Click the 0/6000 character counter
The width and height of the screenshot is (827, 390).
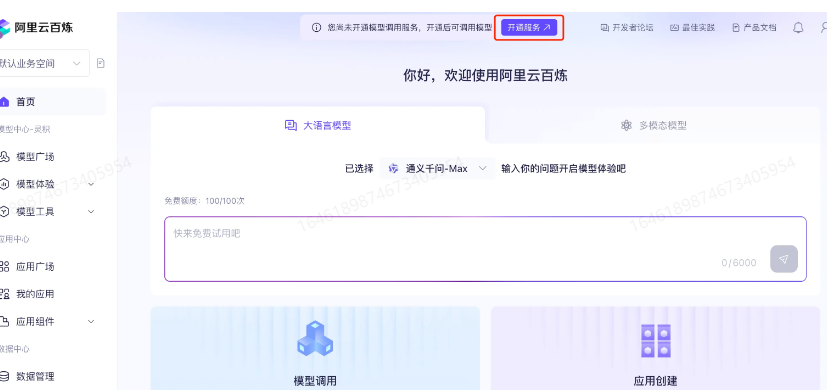click(739, 263)
